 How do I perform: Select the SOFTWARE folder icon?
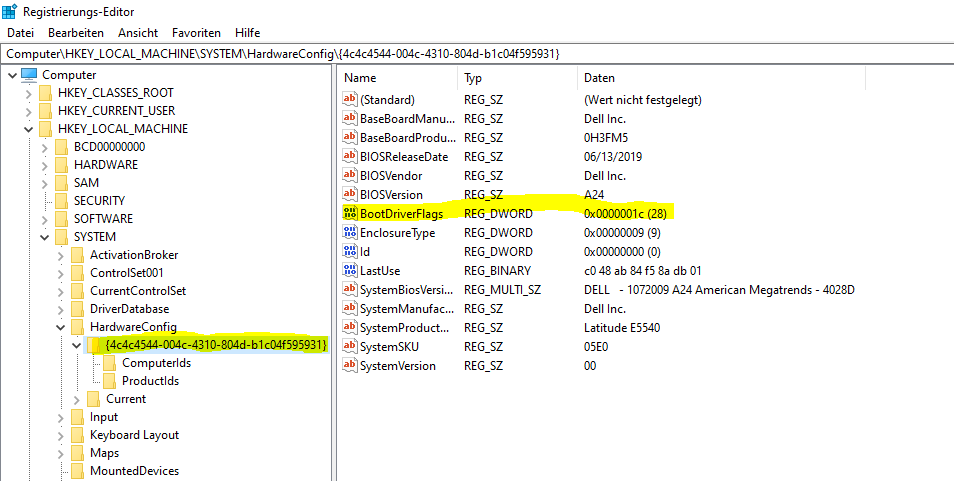point(61,218)
